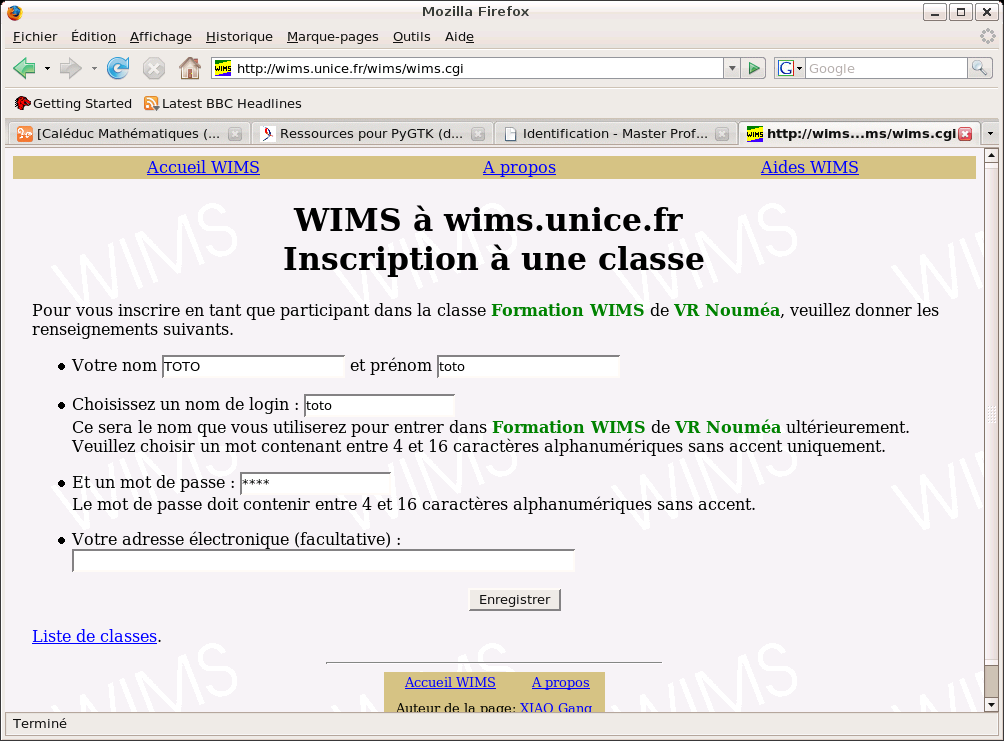Open the Aide menu
This screenshot has width=1004, height=741.
(x=460, y=37)
